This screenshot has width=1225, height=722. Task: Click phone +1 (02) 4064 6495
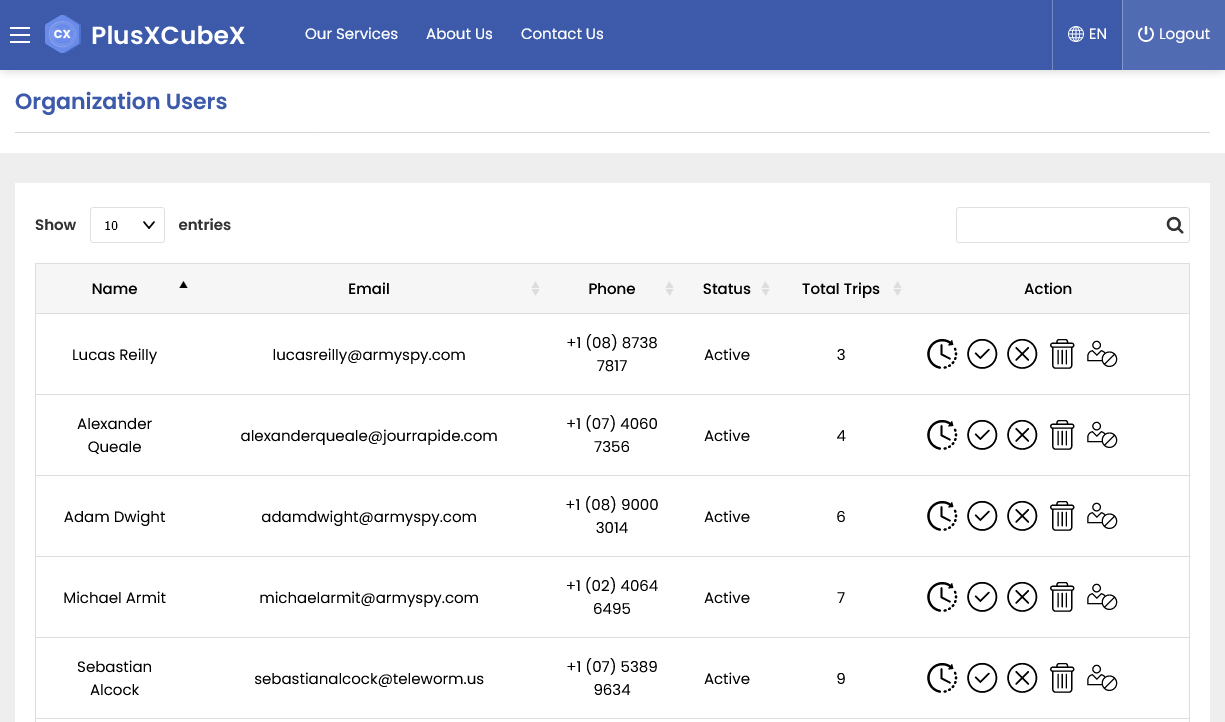click(x=612, y=597)
